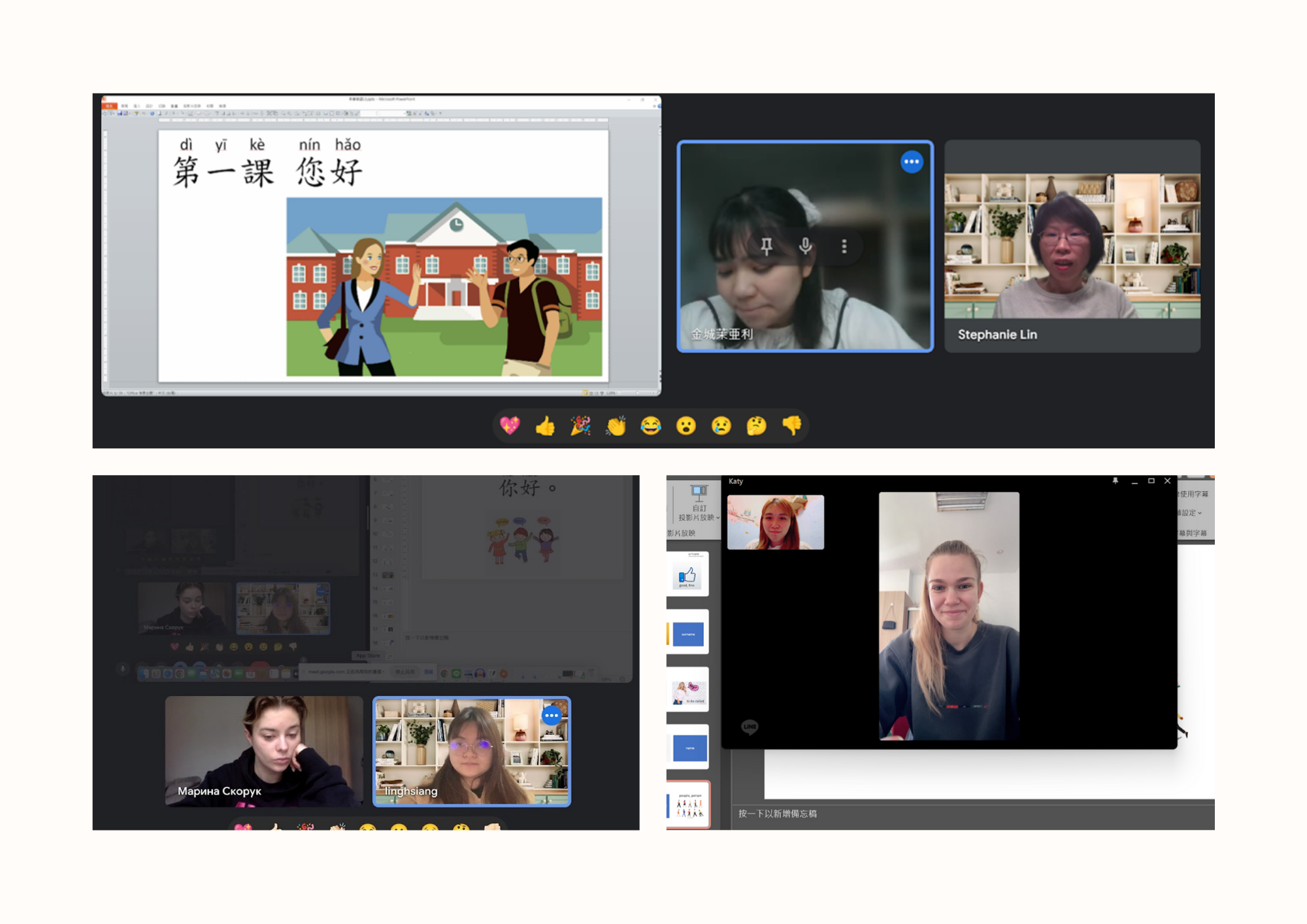
Task: Pin the 金城茉亜利 video tile
Action: (767, 246)
